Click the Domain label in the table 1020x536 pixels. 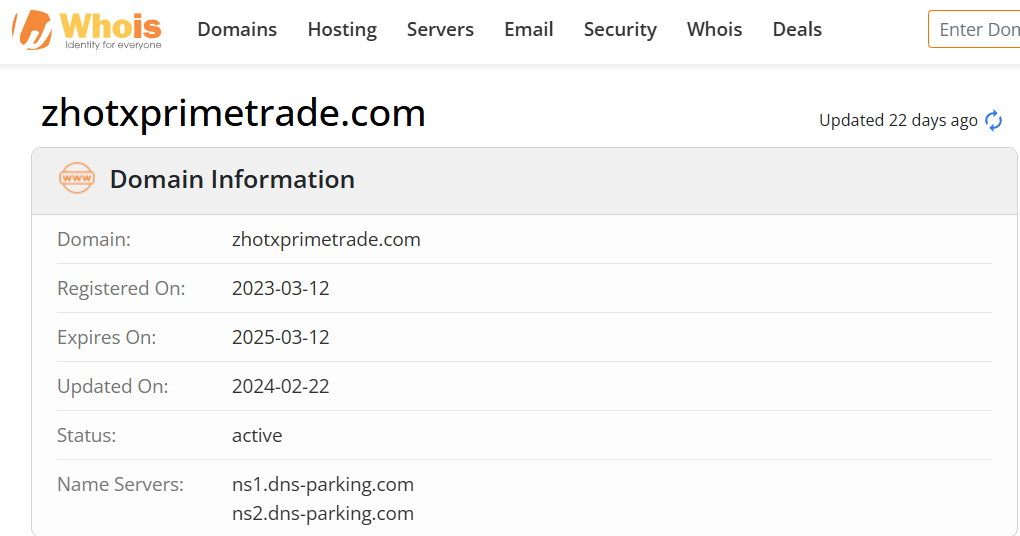coord(94,239)
